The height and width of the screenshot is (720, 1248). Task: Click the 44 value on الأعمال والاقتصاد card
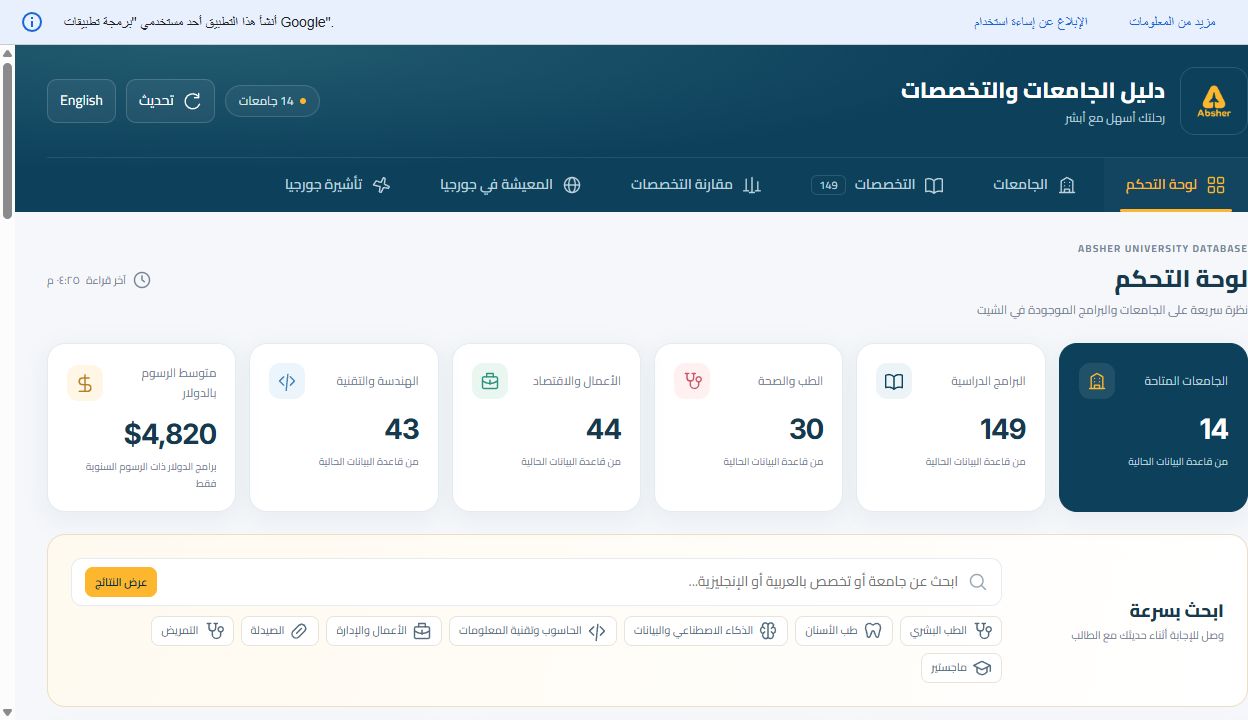[604, 429]
